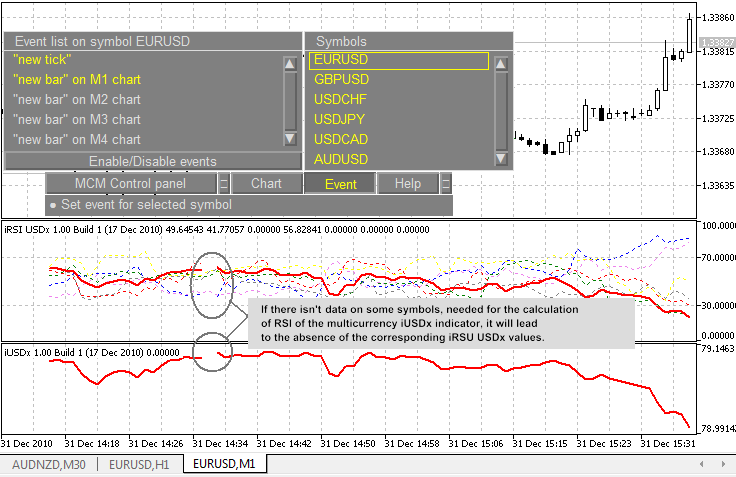The height and width of the screenshot is (477, 736).
Task: Select "new bar" on M2 chart event
Action: (77, 100)
